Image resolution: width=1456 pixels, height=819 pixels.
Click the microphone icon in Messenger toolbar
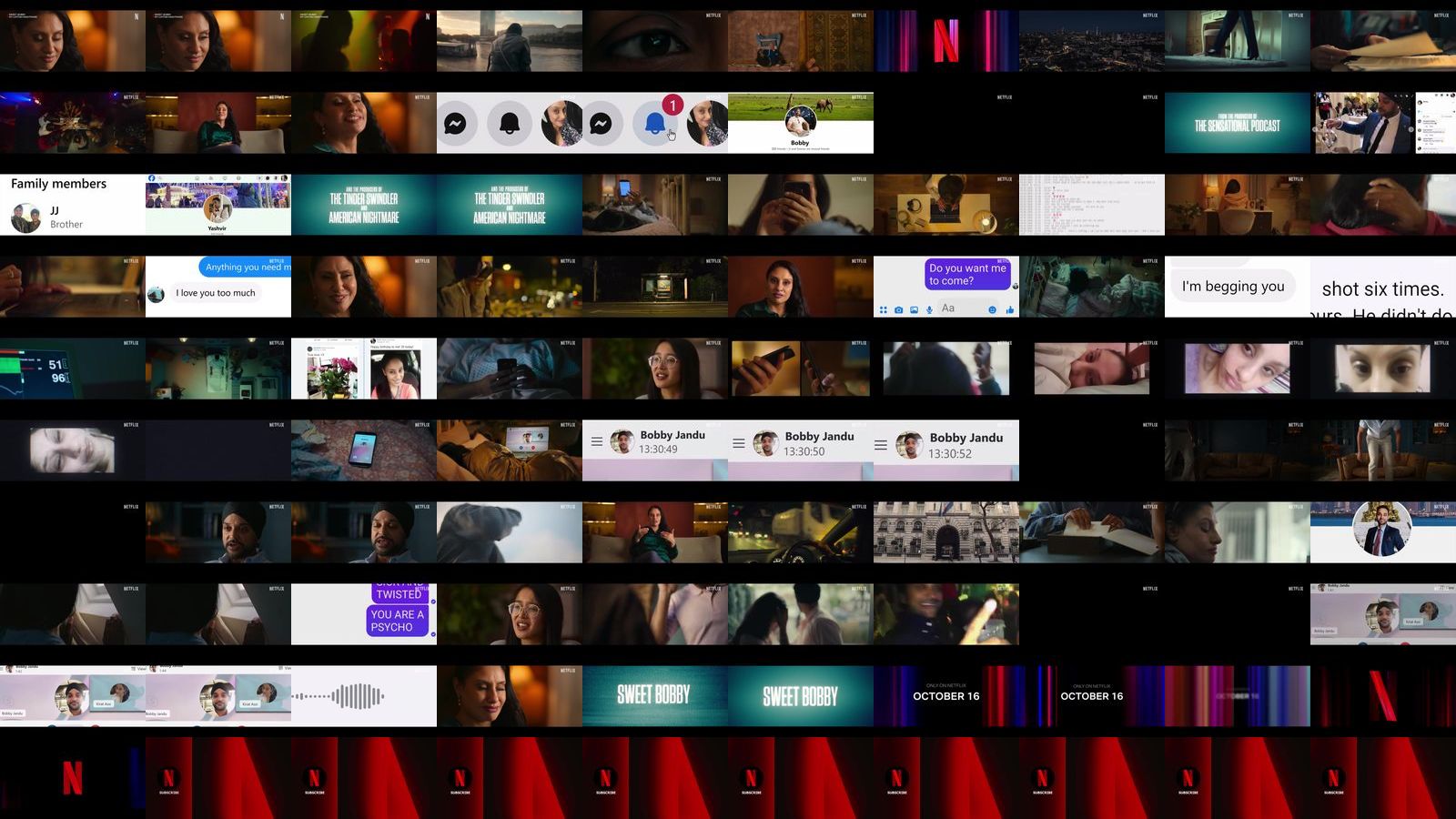929,310
